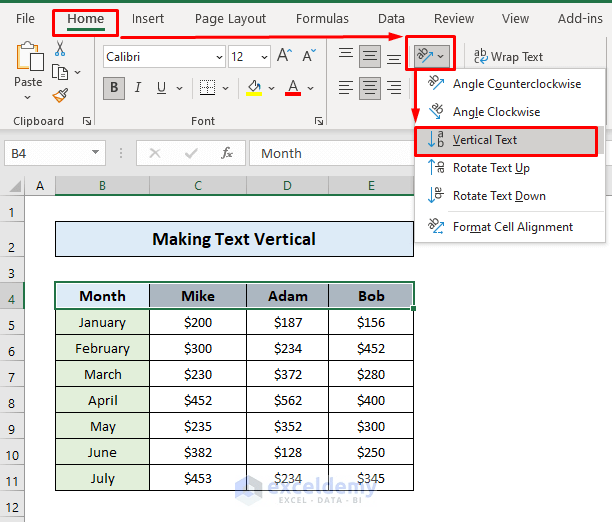This screenshot has width=612, height=522.
Task: Open the Clipboard dialog launcher
Action: pyautogui.click(x=87, y=121)
